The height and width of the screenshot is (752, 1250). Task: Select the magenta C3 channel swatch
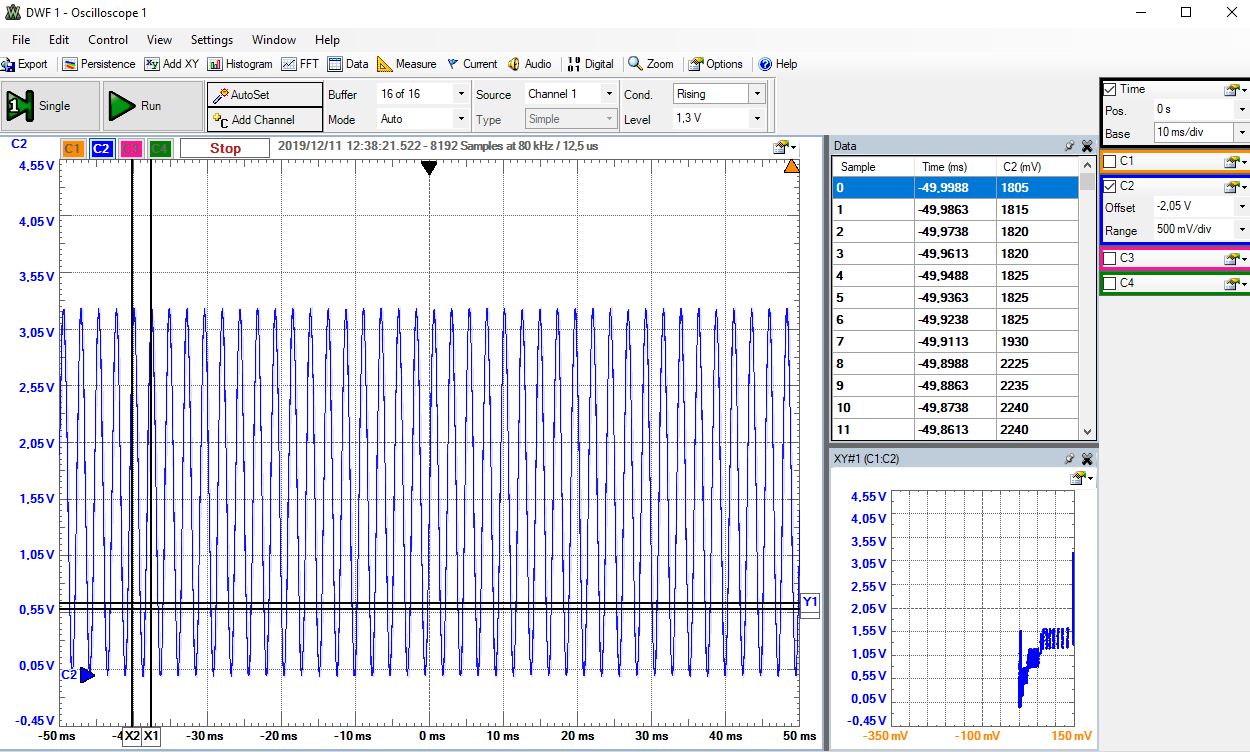pyautogui.click(x=131, y=149)
